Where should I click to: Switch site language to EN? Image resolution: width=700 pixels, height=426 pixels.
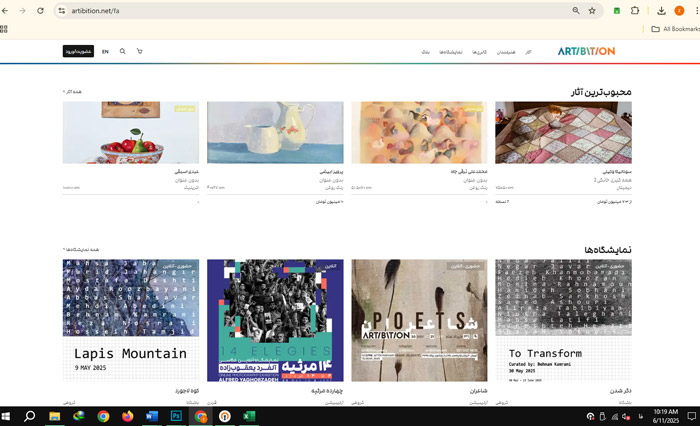(105, 52)
